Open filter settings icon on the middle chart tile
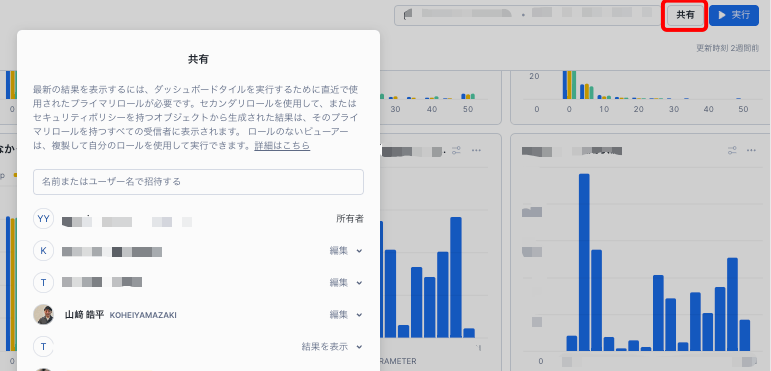The image size is (771, 371). point(456,150)
